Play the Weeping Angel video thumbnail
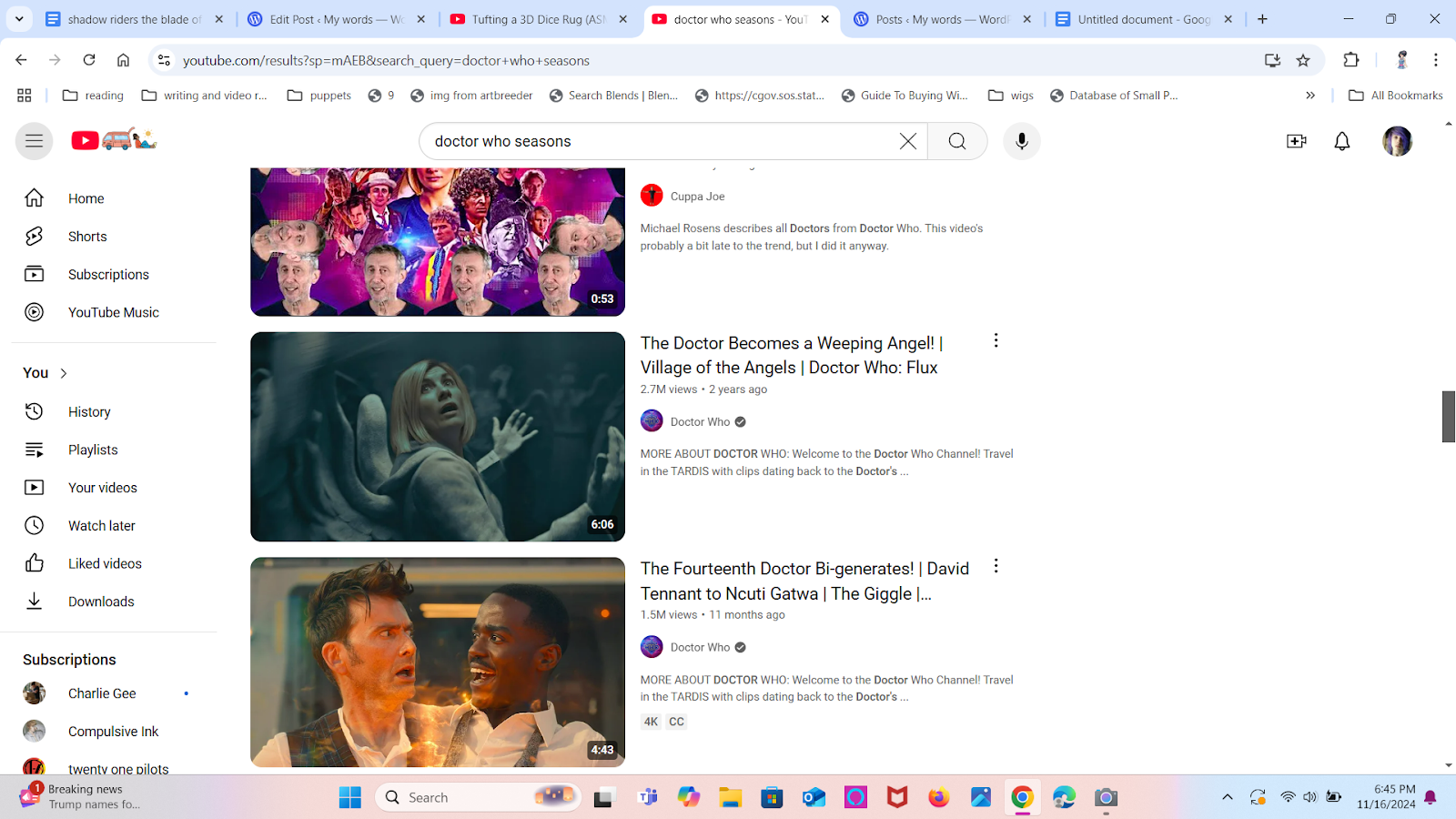1456x819 pixels. (x=438, y=437)
